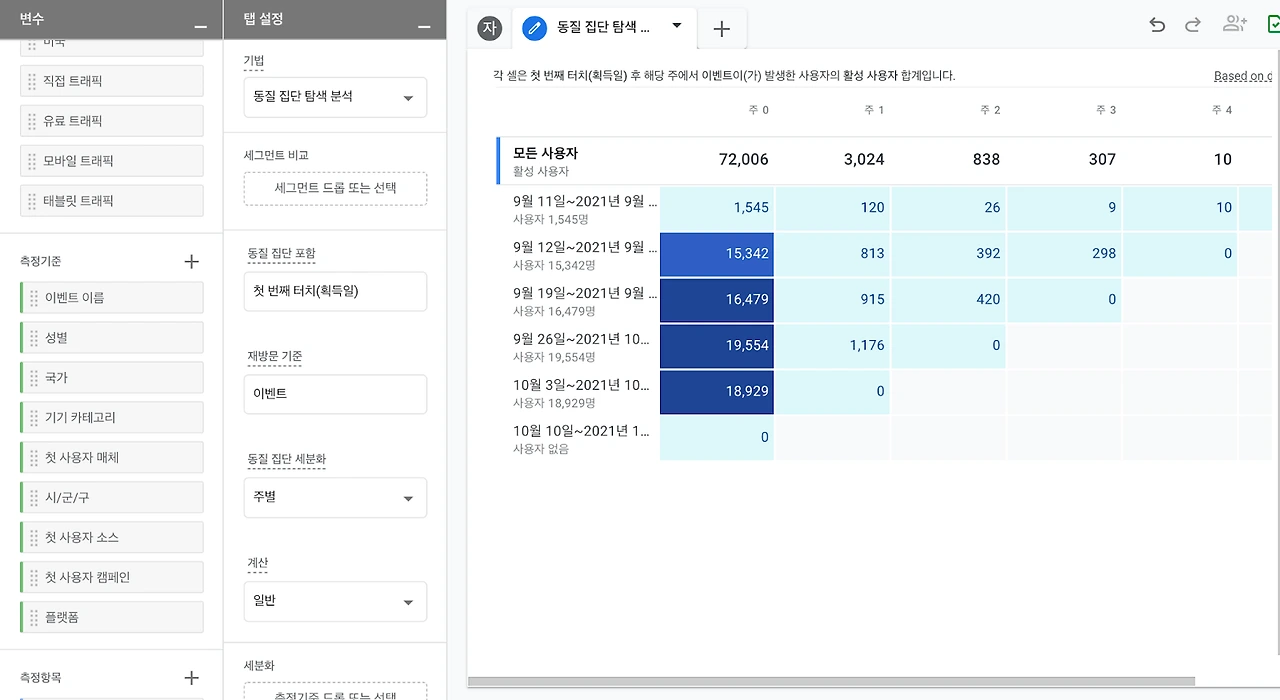Open the share exploration people icon
Image resolution: width=1280 pixels, height=700 pixels.
click(1235, 25)
